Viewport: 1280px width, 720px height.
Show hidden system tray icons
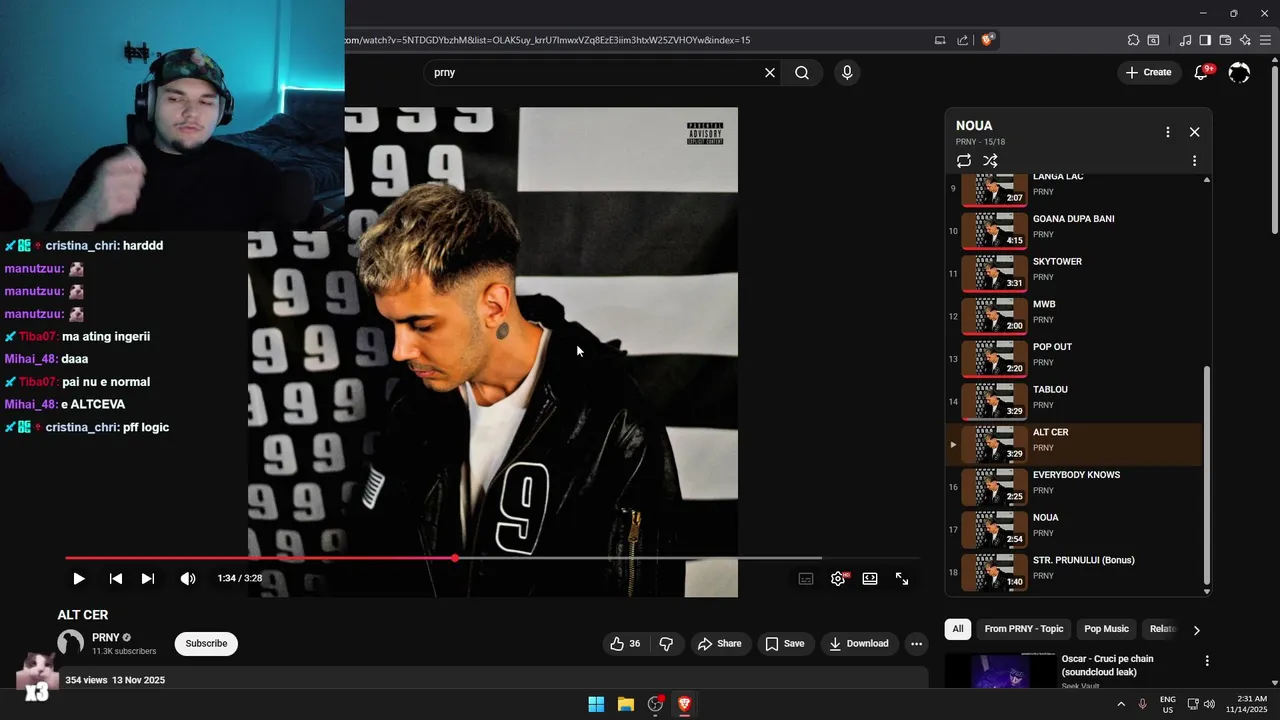[1121, 704]
